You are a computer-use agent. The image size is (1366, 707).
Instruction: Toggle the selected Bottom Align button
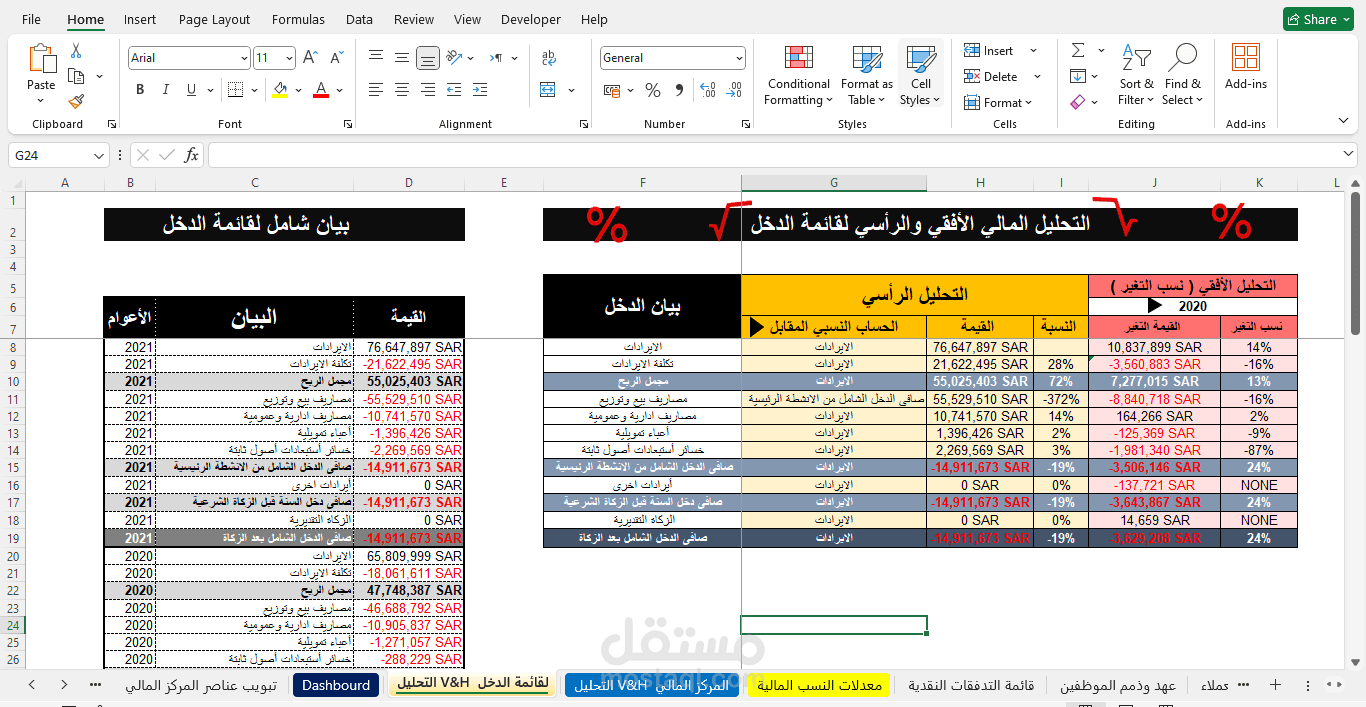(x=428, y=58)
